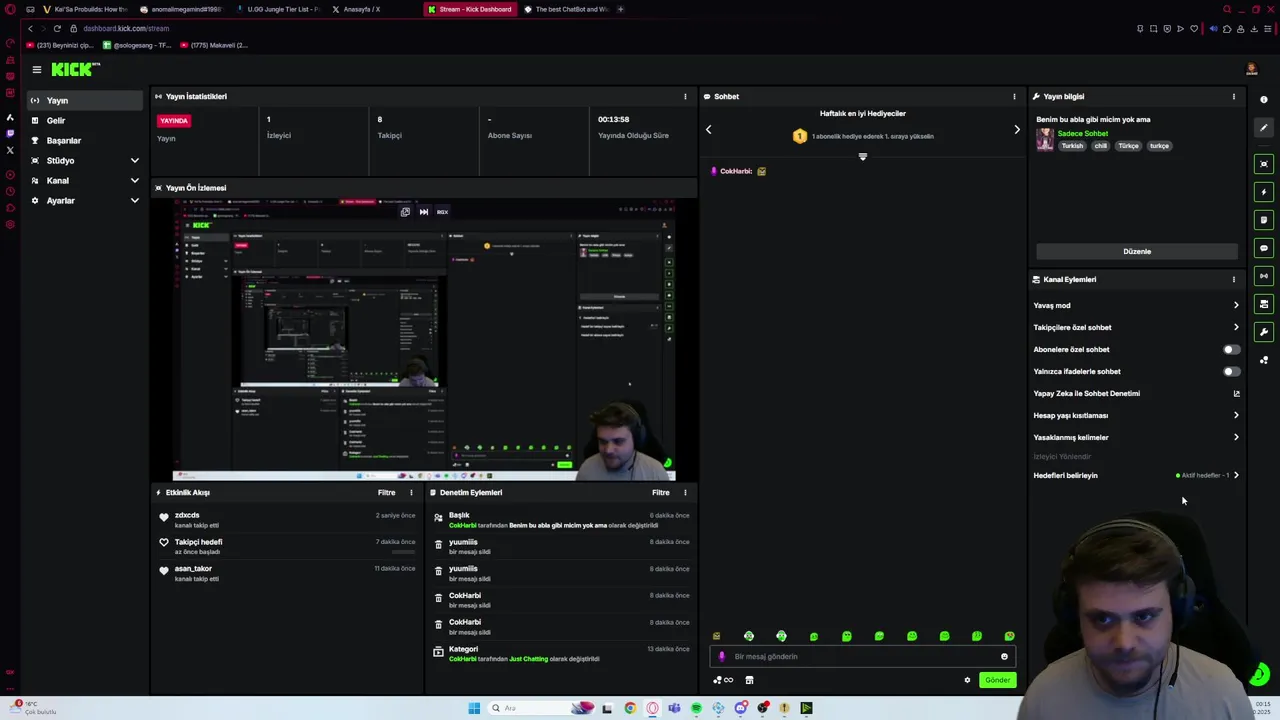The height and width of the screenshot is (720, 1280).
Task: Click the pencil edit icon in right rail
Action: pos(1264,128)
